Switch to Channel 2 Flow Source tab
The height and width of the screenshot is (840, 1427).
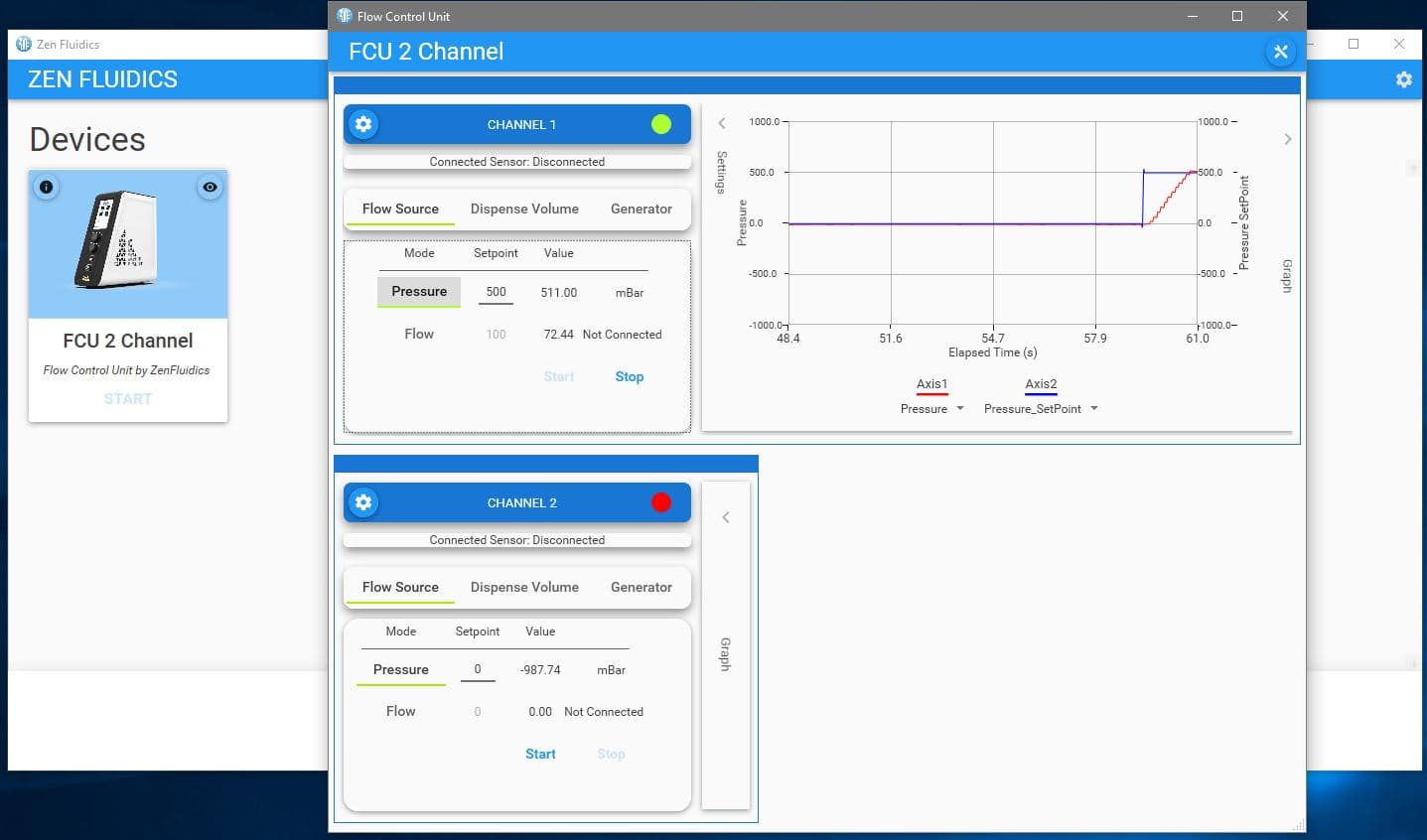[400, 587]
